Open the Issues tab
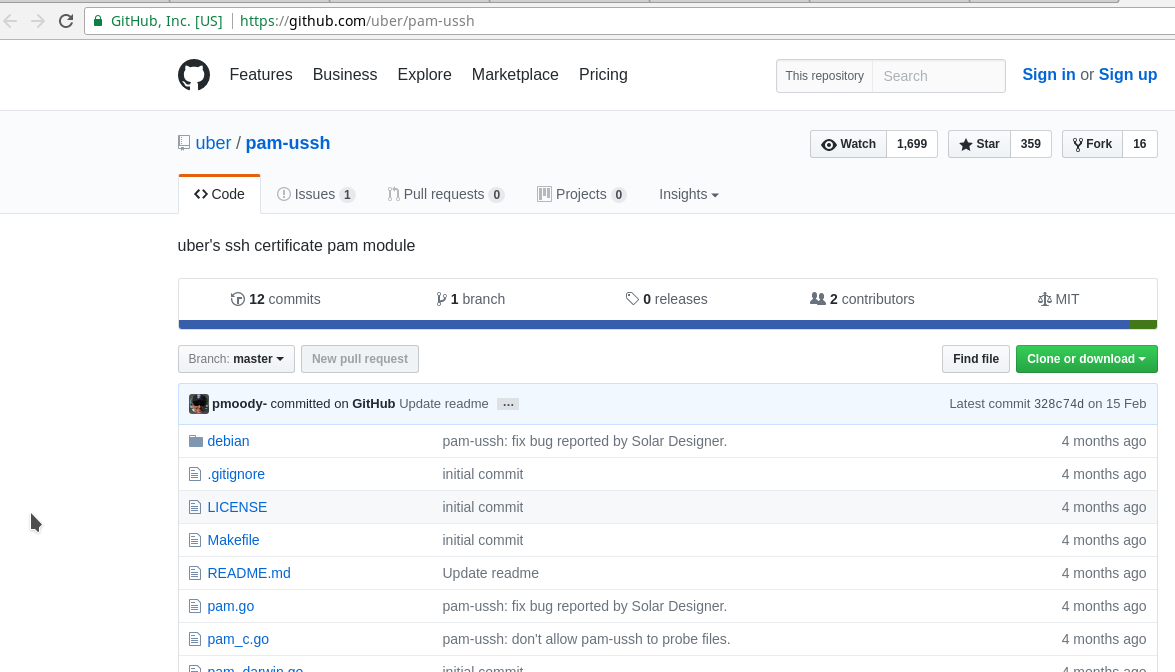 (315, 194)
